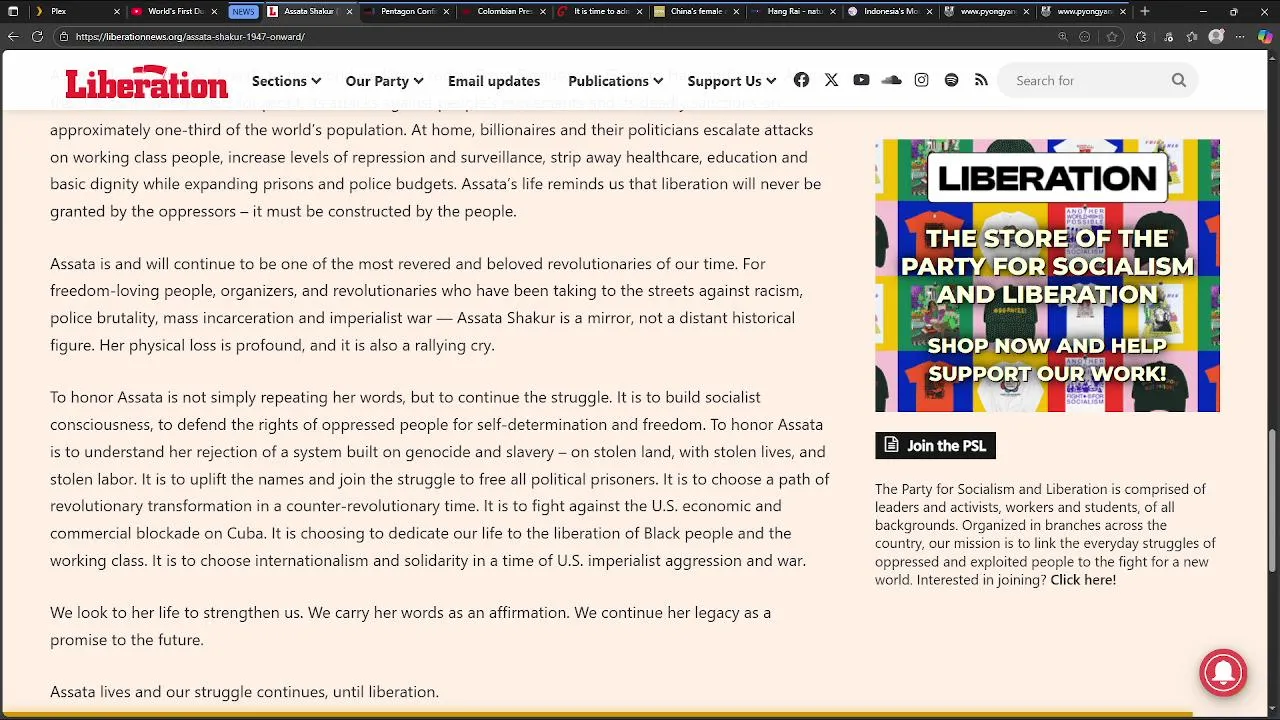
Task: Open the zoom magnifier icon in address bar
Action: click(1063, 36)
